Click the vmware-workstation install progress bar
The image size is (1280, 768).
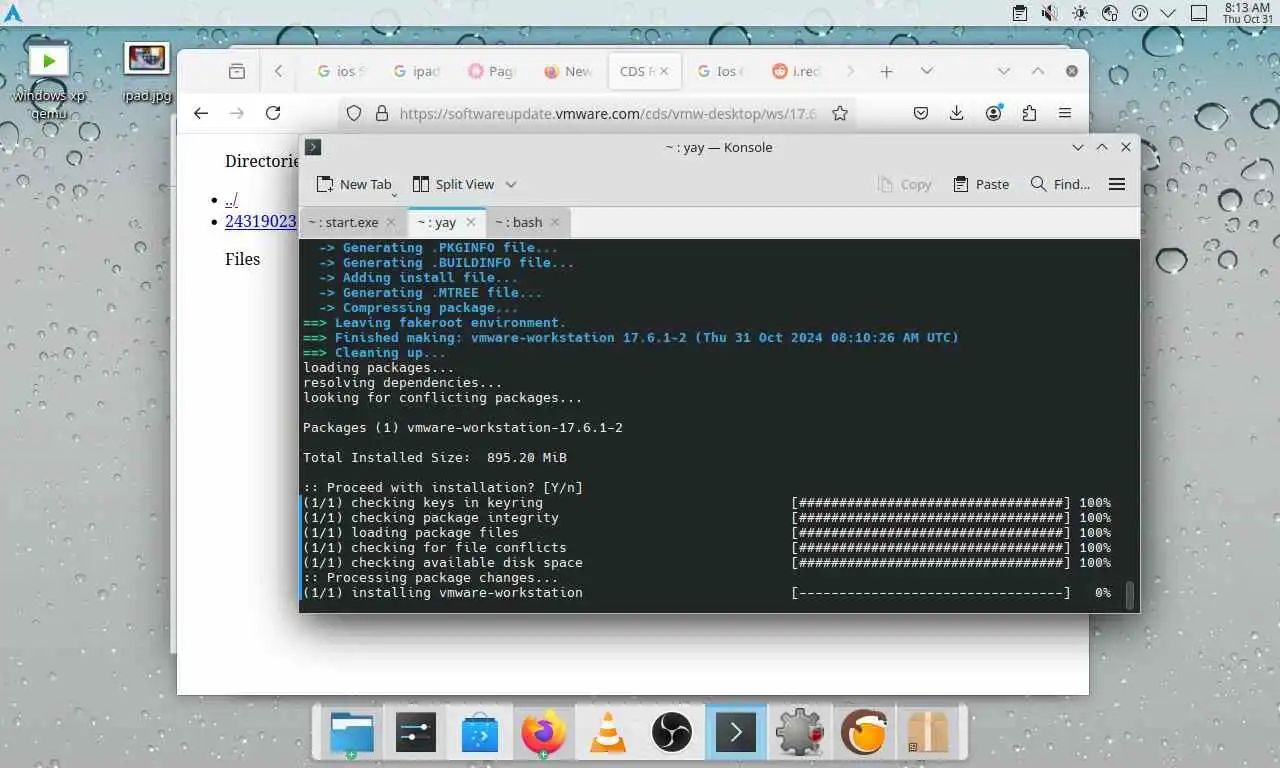931,593
